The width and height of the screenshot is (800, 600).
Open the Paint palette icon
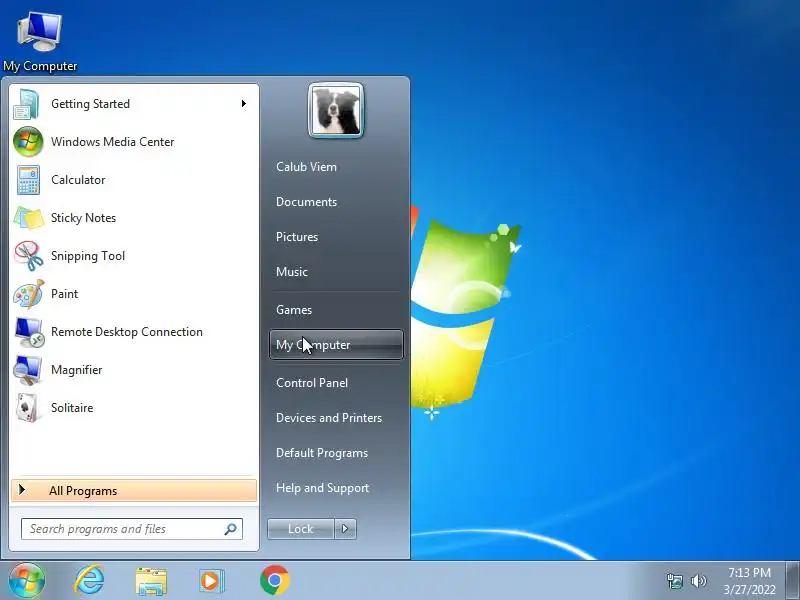coord(29,294)
